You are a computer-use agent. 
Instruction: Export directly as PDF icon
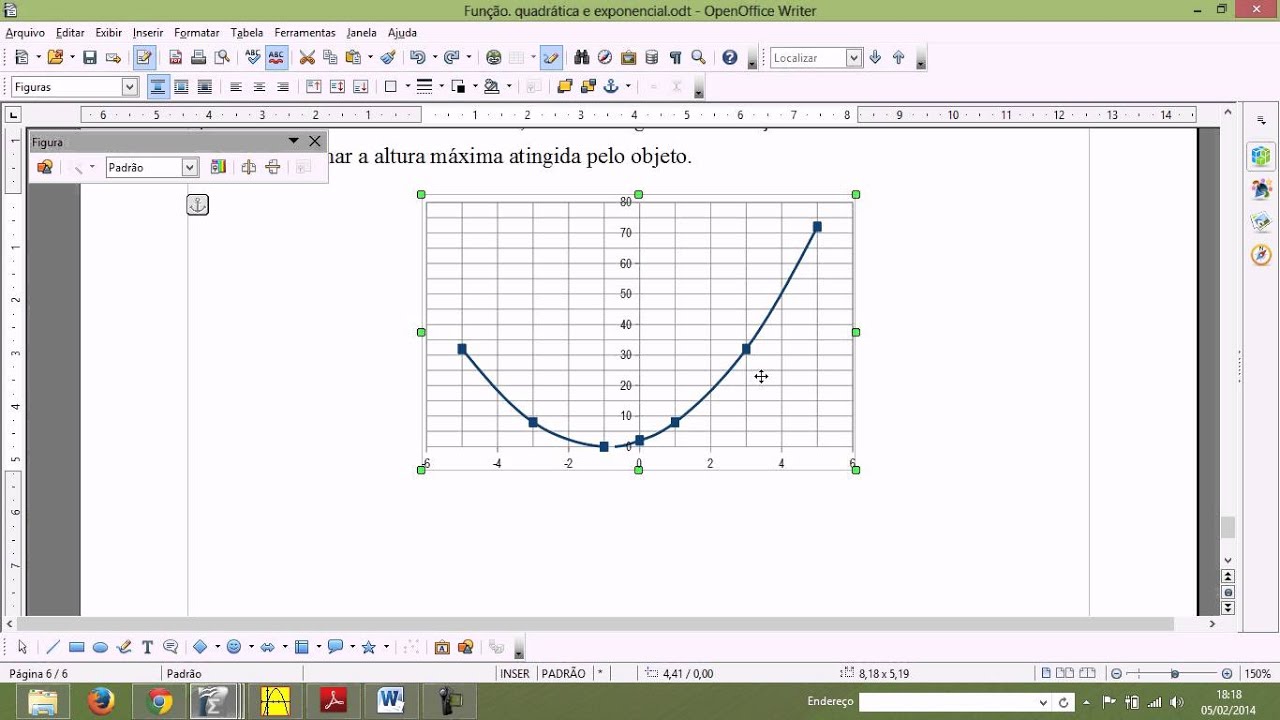point(176,58)
